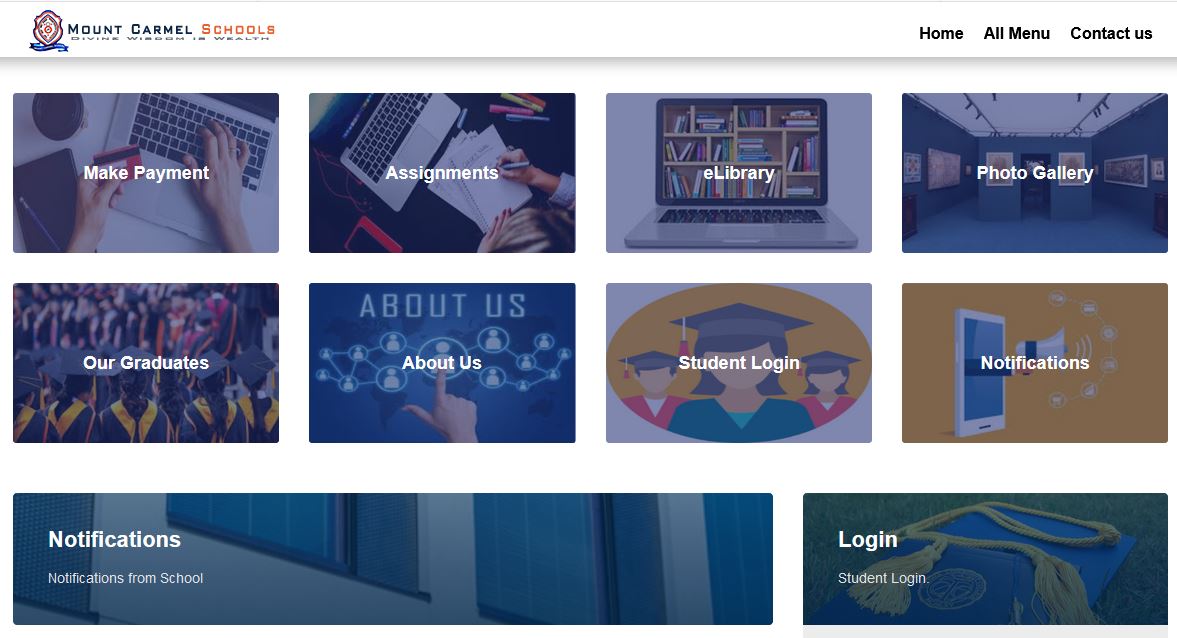Click the Notifications banner heading

[x=114, y=540]
